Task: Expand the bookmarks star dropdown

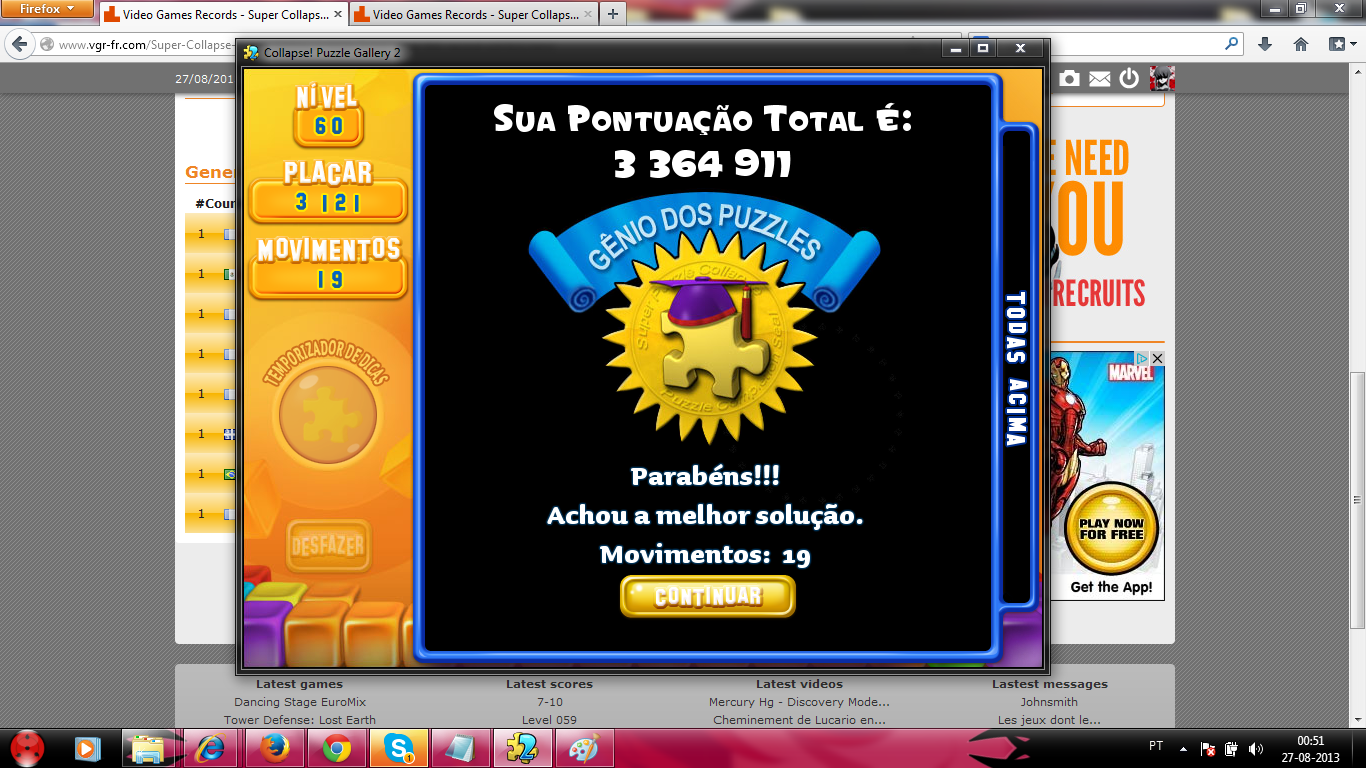Action: [x=1343, y=44]
